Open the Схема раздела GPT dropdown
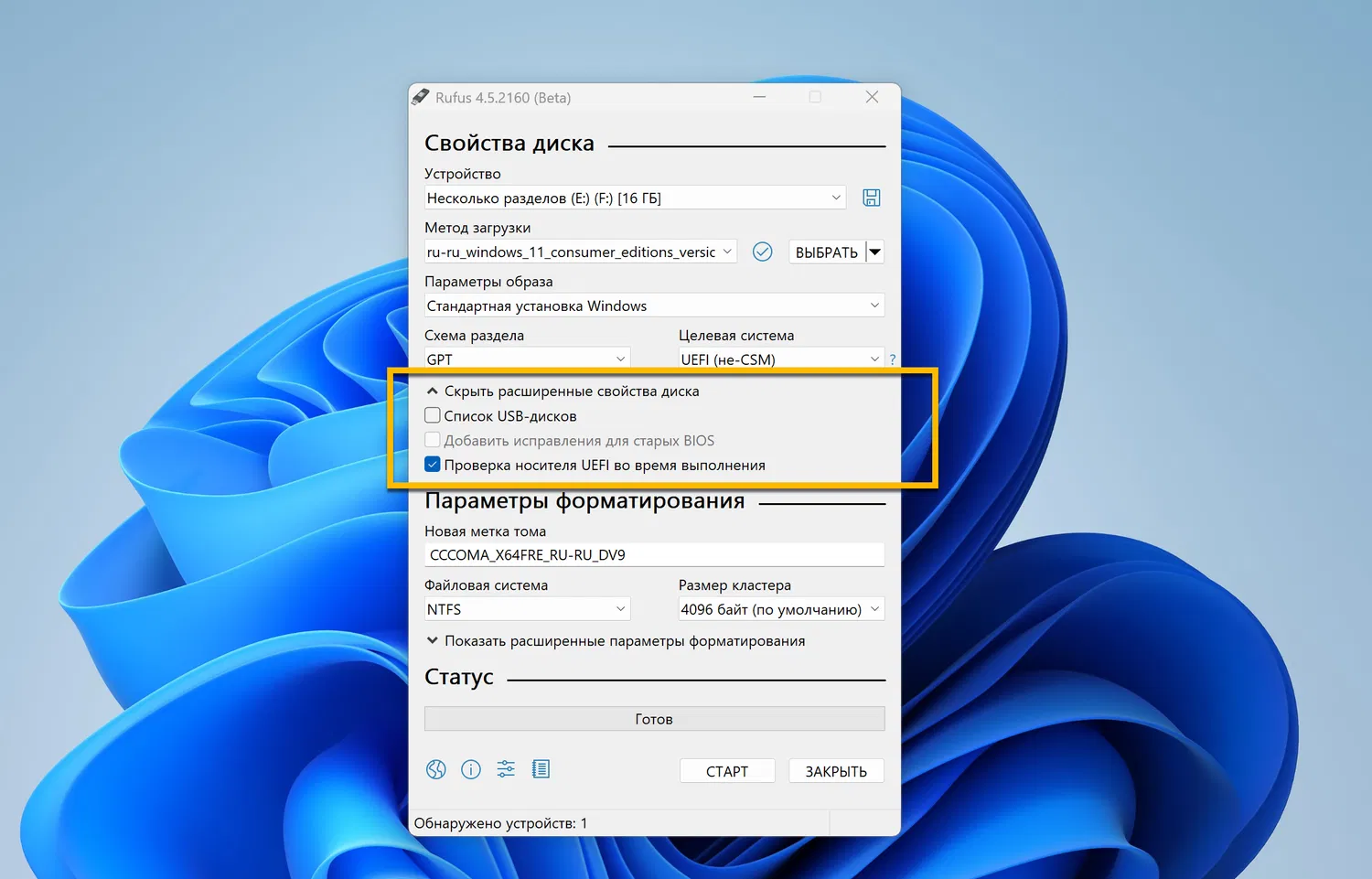 coord(527,359)
